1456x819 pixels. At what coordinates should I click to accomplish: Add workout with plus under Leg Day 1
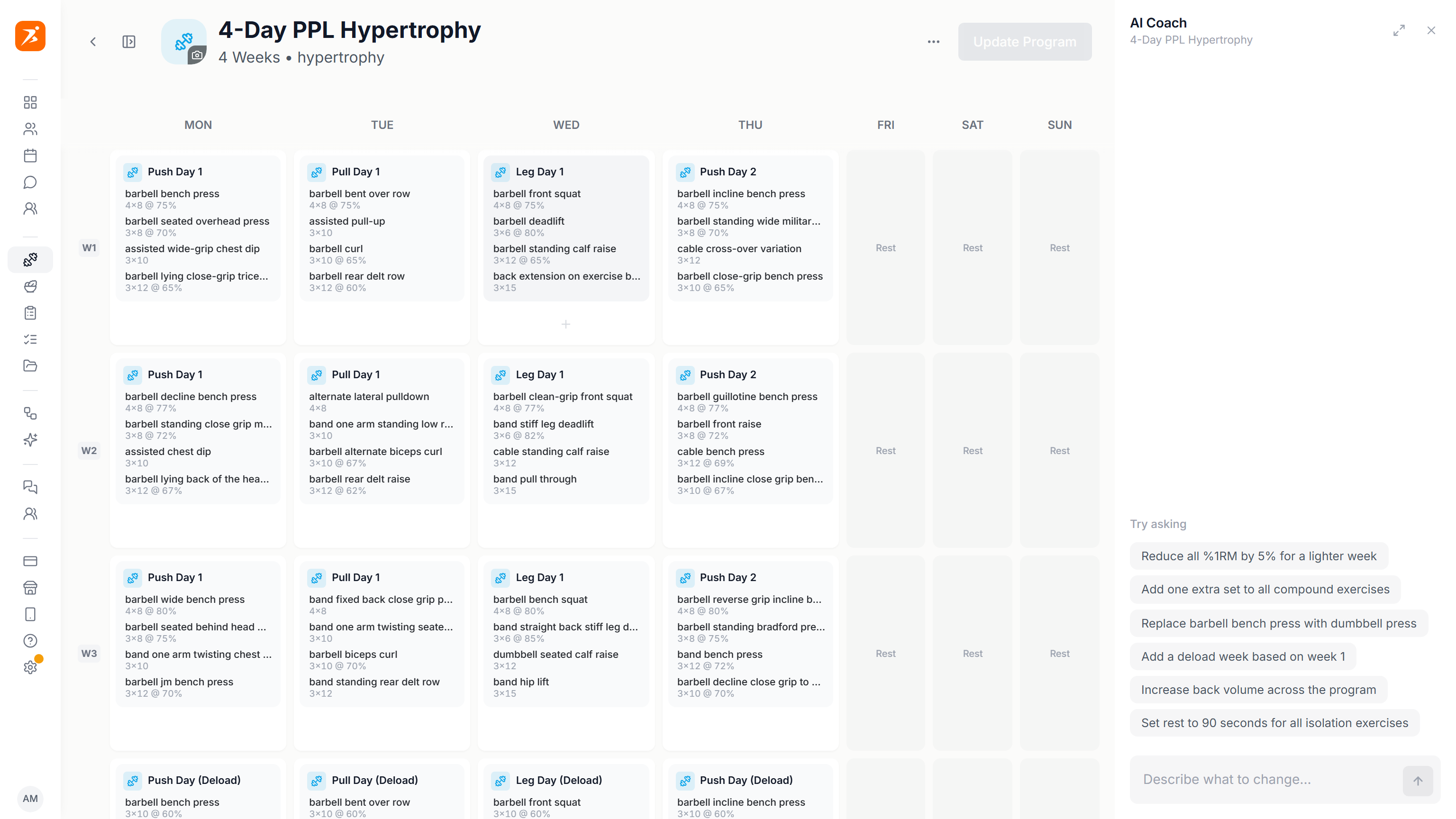click(566, 324)
